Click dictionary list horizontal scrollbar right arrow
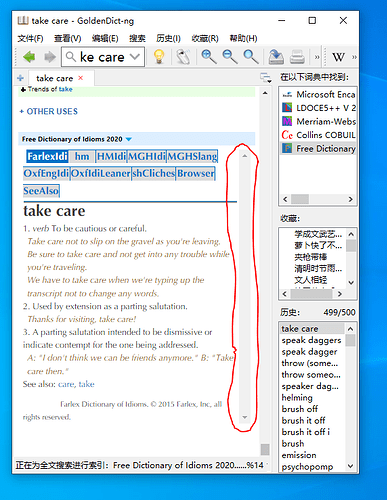The width and height of the screenshot is (387, 500). click(x=350, y=199)
